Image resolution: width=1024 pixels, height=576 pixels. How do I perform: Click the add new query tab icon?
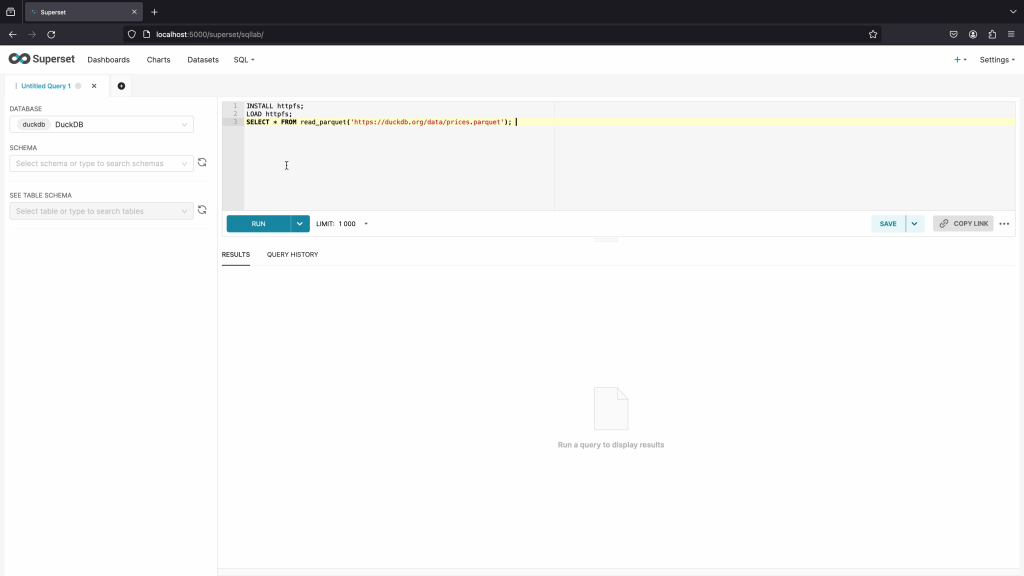point(121,86)
